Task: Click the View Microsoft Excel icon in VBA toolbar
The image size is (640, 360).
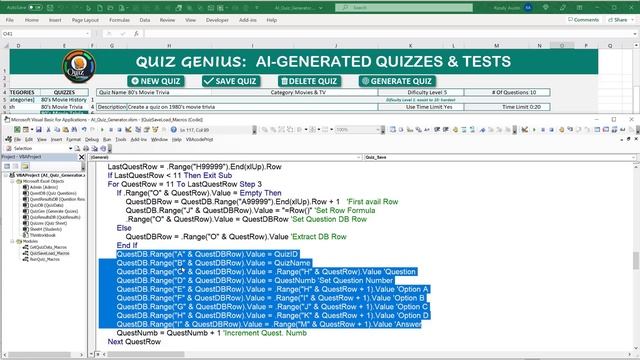Action: point(17,129)
